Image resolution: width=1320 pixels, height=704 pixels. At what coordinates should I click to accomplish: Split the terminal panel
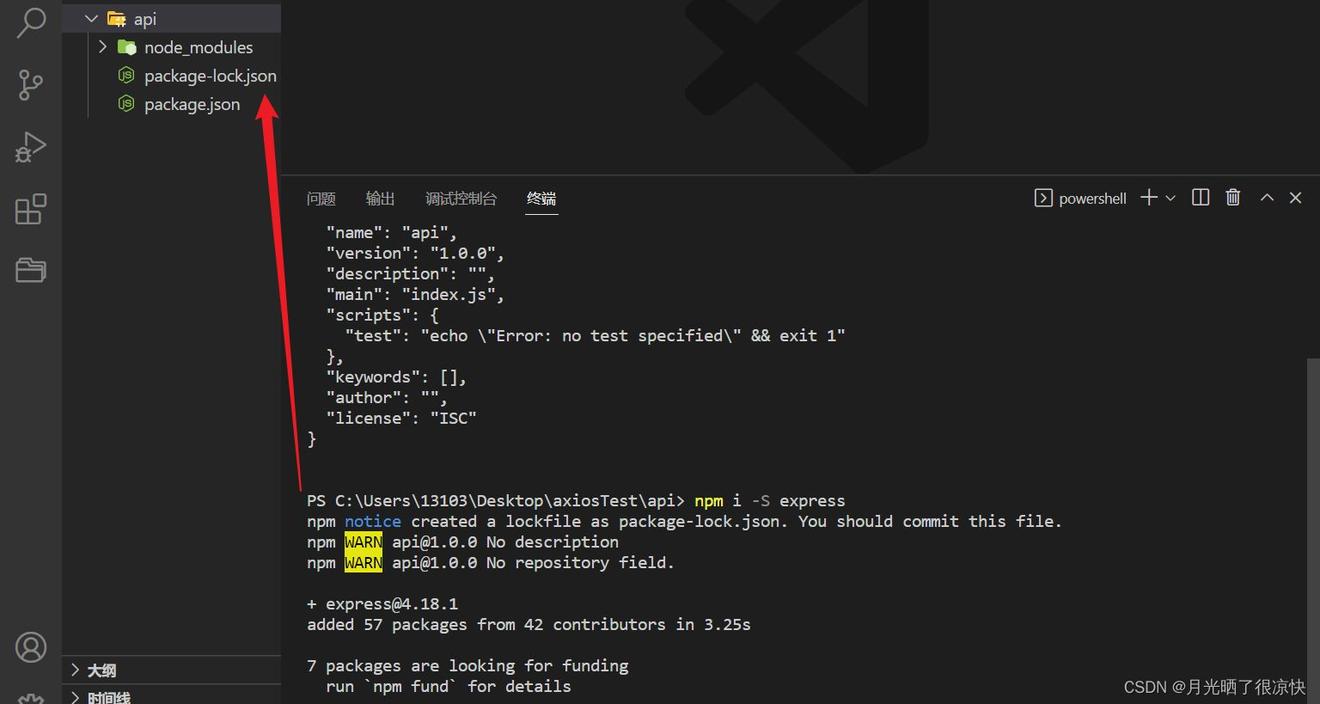[1201, 198]
